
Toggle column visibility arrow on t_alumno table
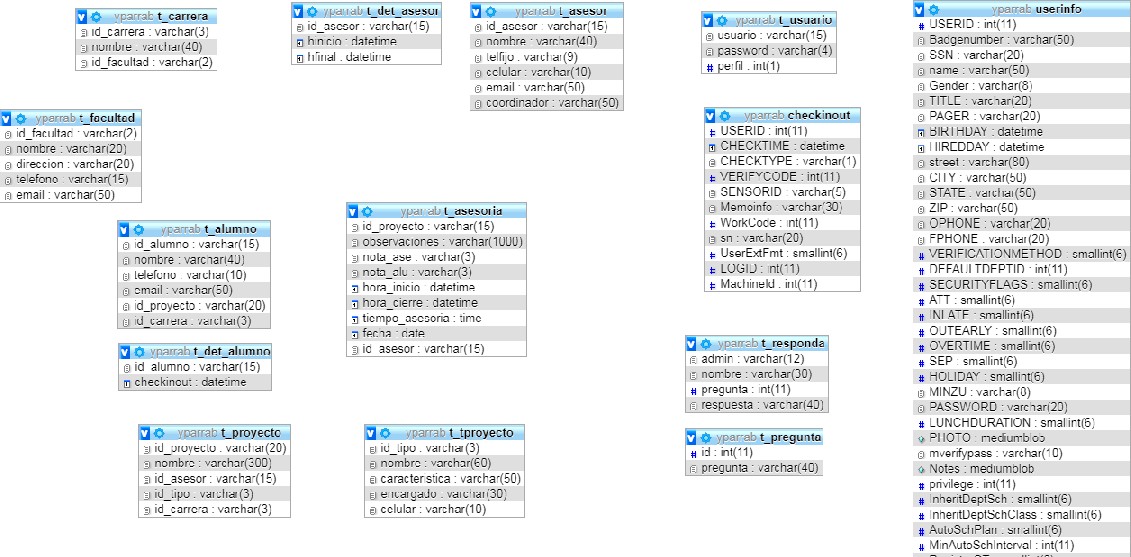coord(124,228)
